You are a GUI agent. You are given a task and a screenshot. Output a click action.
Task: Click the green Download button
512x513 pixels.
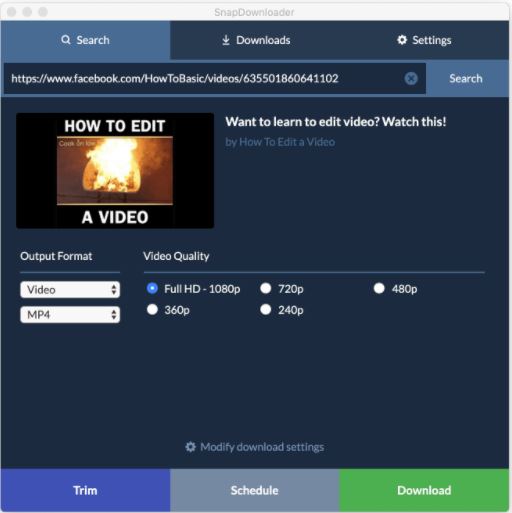click(x=424, y=490)
